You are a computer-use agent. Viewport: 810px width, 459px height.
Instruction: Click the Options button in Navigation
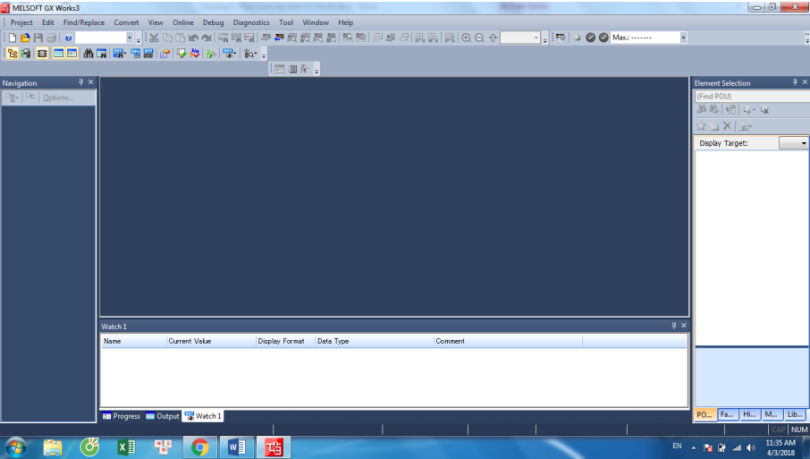tap(58, 97)
